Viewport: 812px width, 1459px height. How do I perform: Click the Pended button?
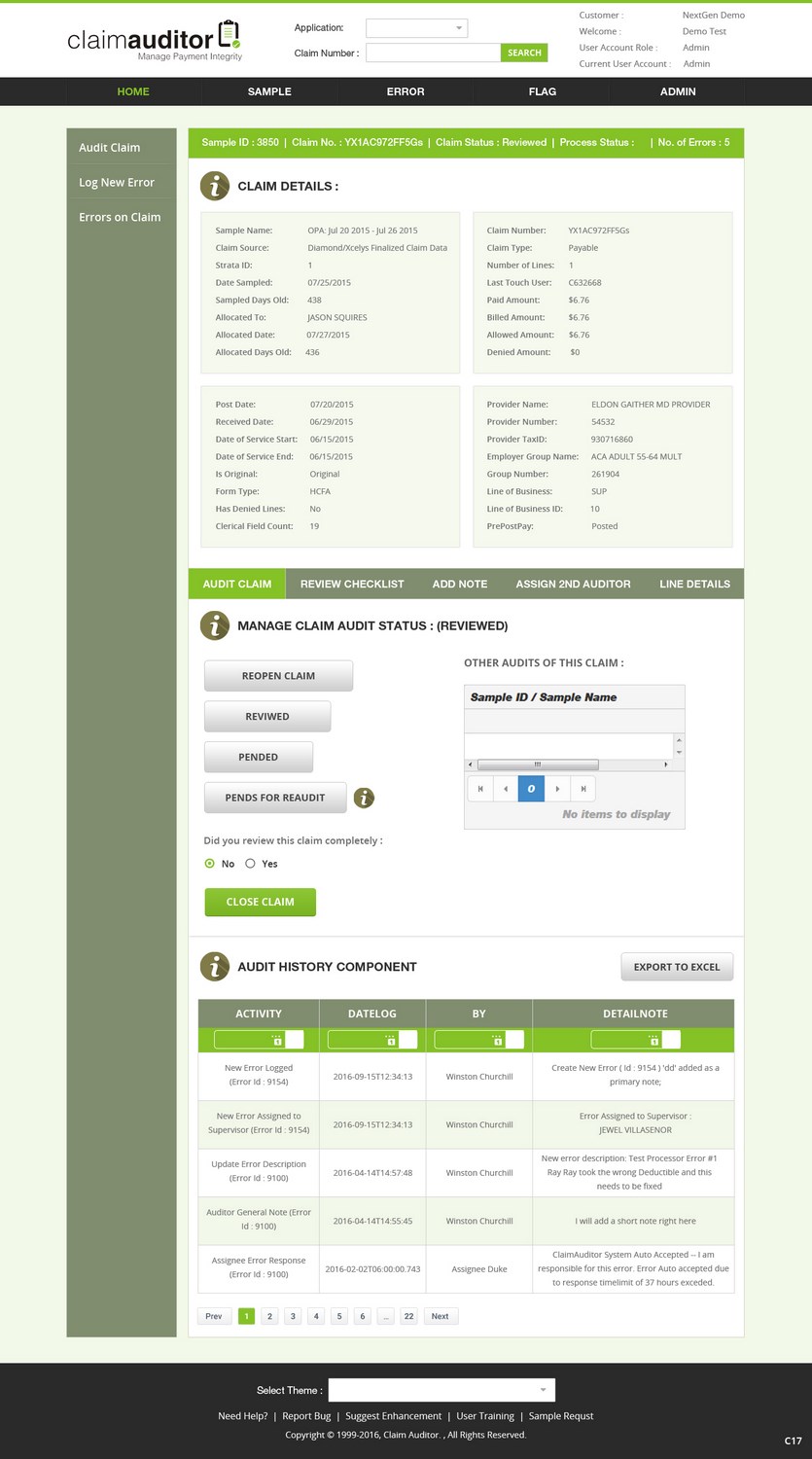coord(259,757)
